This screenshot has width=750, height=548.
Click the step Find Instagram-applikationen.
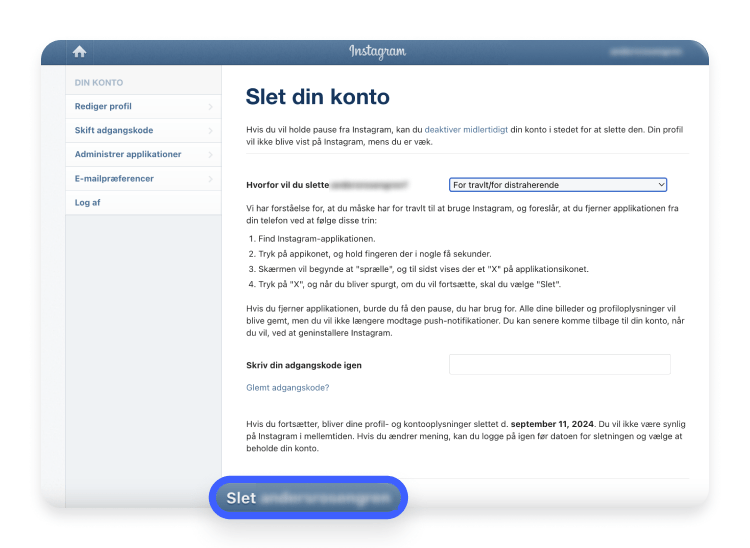(317, 239)
